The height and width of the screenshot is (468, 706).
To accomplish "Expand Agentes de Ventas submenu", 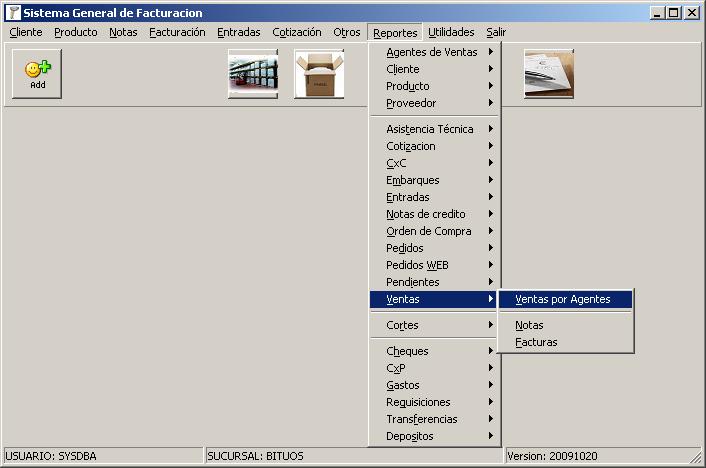I will [x=434, y=52].
